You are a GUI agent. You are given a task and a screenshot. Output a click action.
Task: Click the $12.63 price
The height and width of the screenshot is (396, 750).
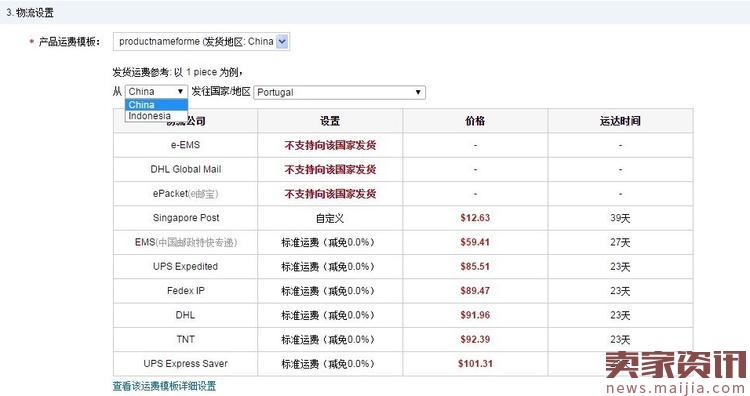click(475, 218)
